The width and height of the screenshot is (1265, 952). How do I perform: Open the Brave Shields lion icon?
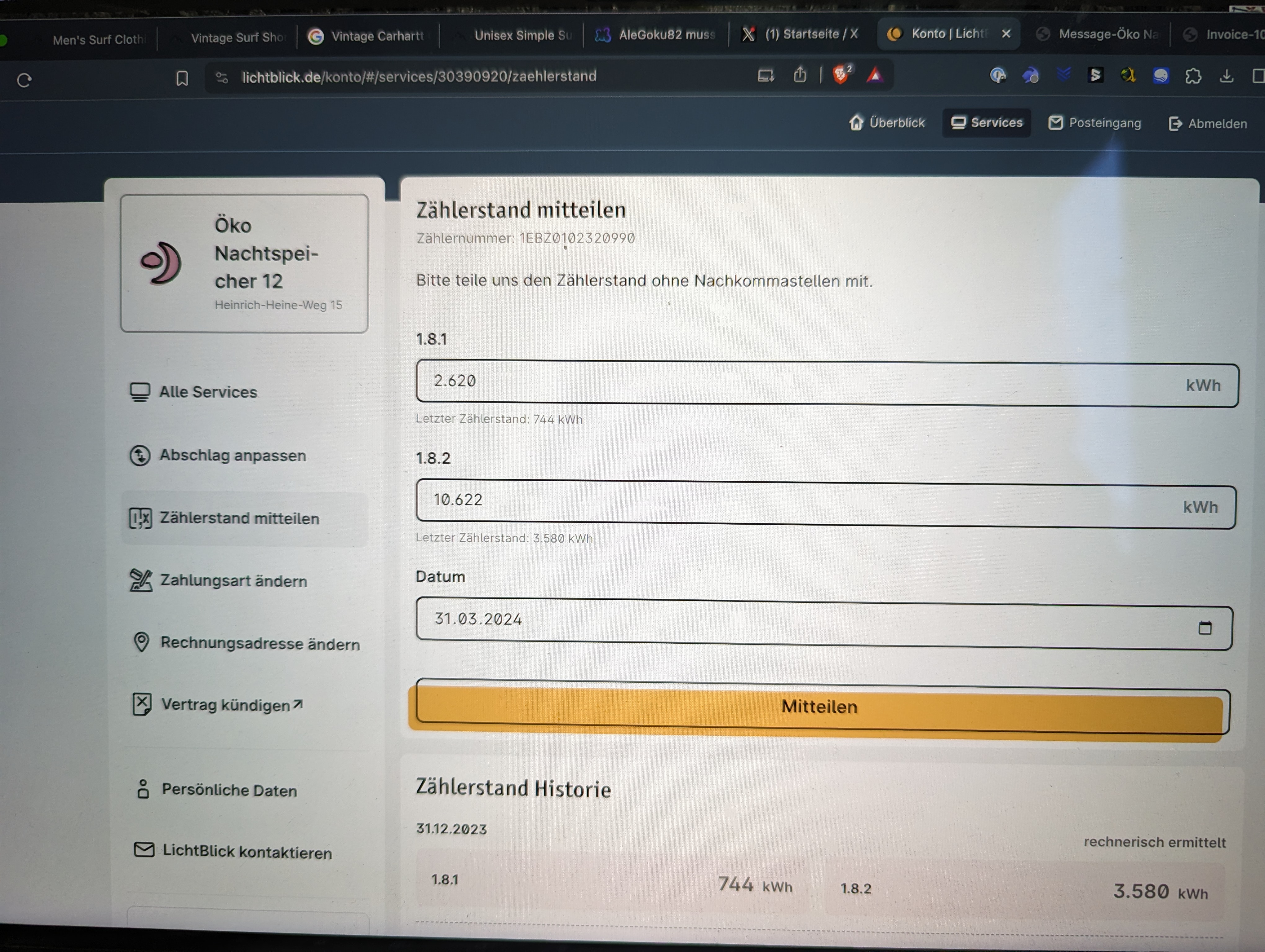pos(841,75)
